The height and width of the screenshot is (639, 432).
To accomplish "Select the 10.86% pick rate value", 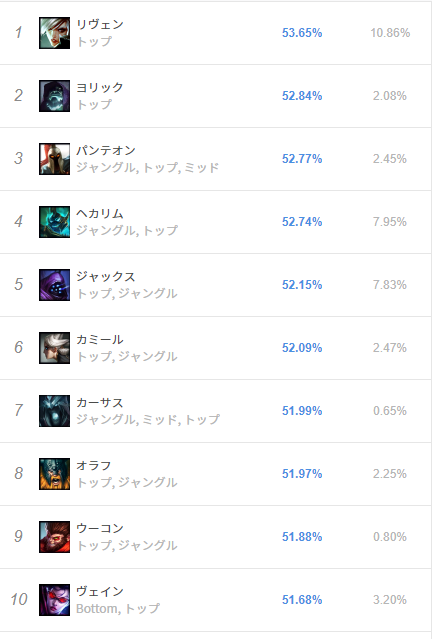I will (x=390, y=33).
